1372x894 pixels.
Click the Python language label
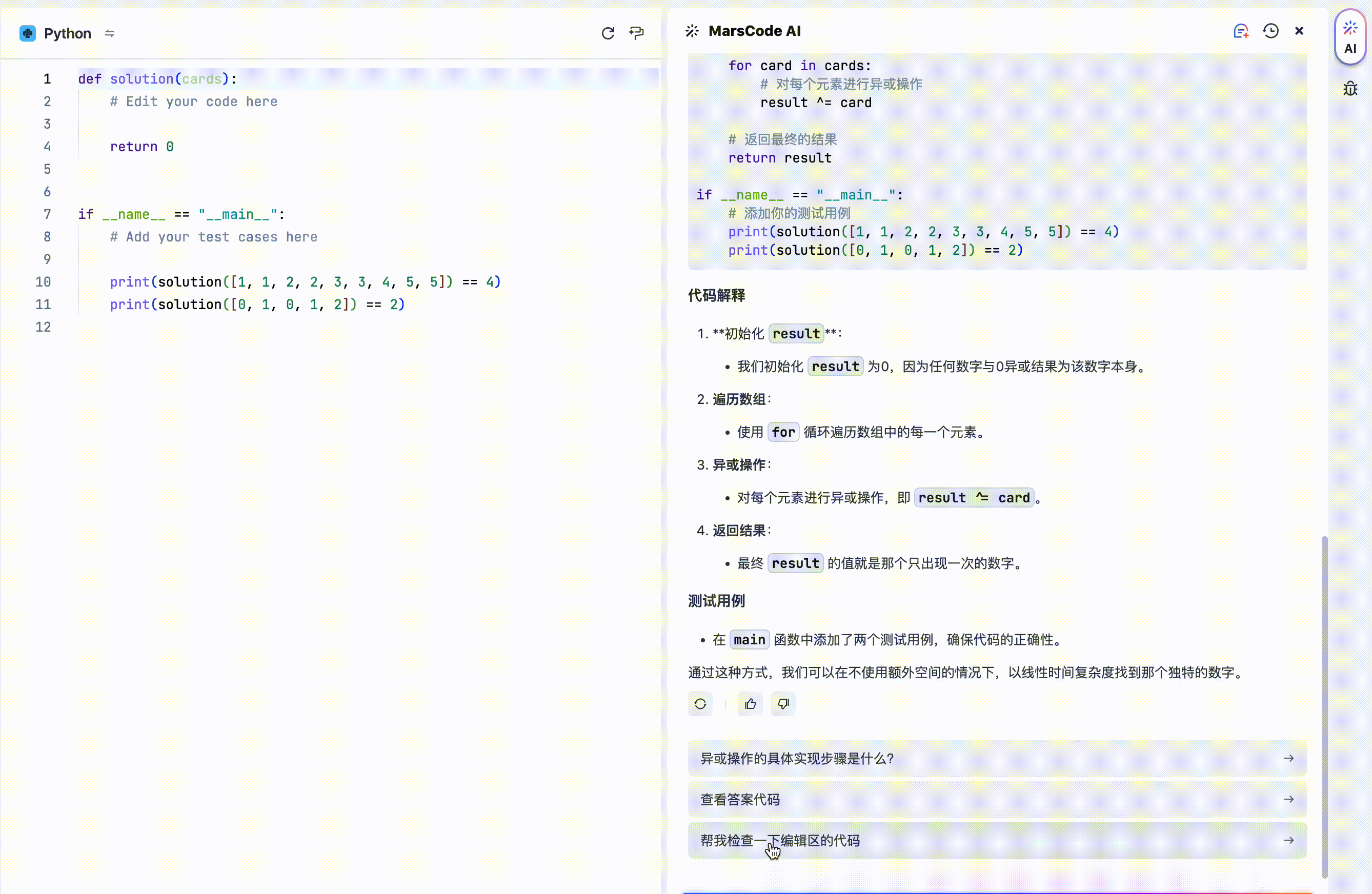(68, 33)
